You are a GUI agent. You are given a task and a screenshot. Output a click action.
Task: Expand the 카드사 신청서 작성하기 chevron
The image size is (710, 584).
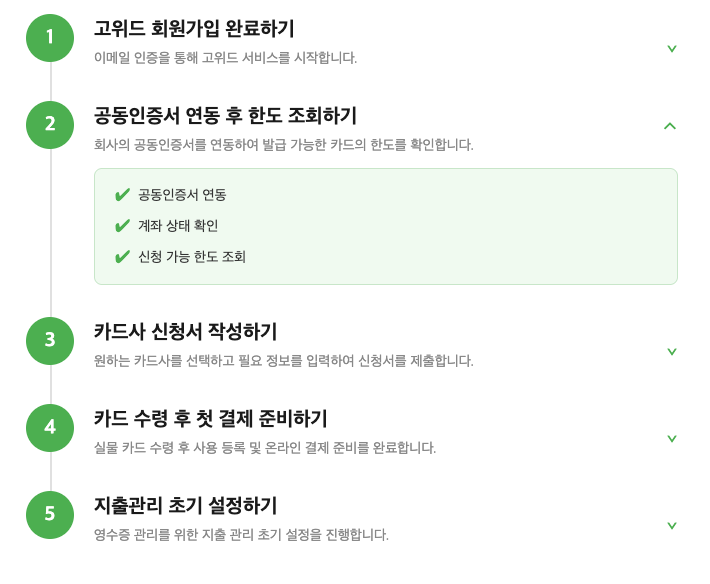click(x=672, y=351)
